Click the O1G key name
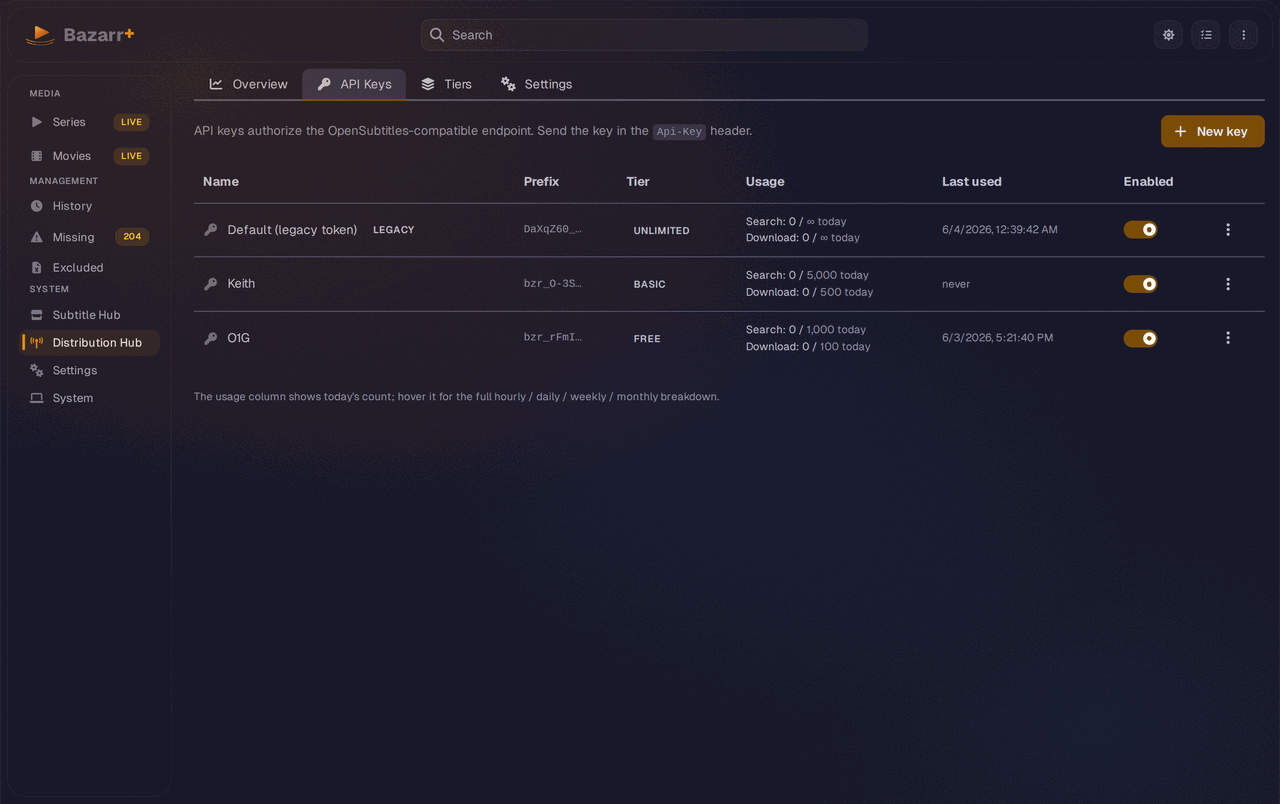The image size is (1280, 804). pyautogui.click(x=238, y=338)
